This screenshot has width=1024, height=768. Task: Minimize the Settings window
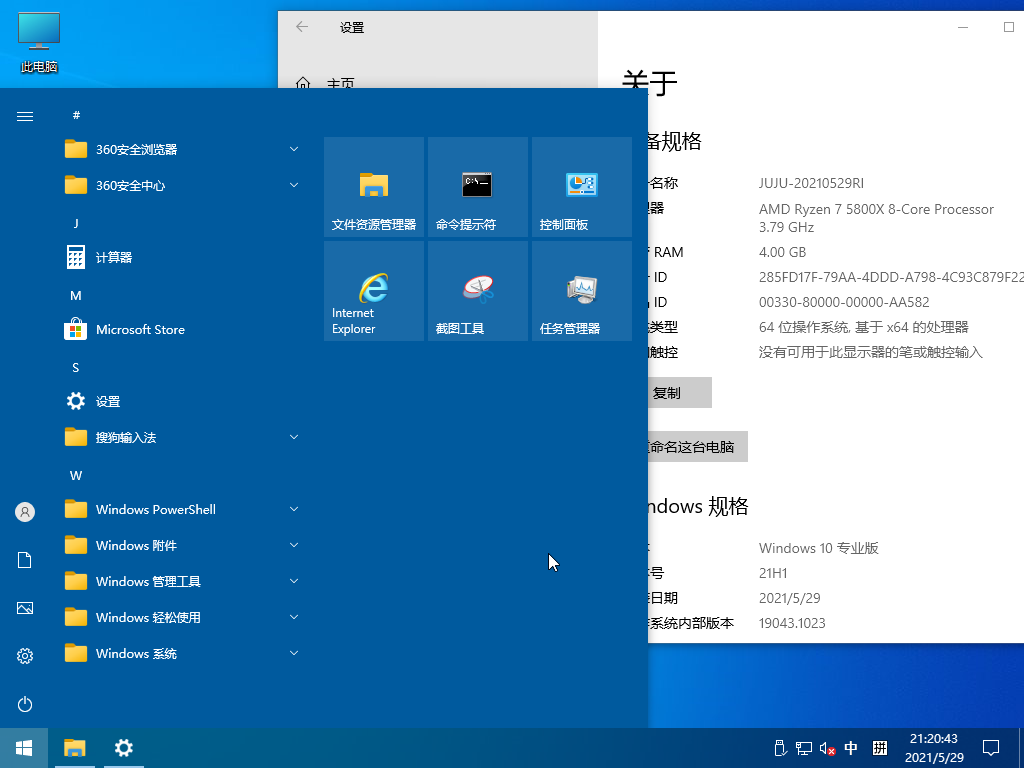click(963, 27)
